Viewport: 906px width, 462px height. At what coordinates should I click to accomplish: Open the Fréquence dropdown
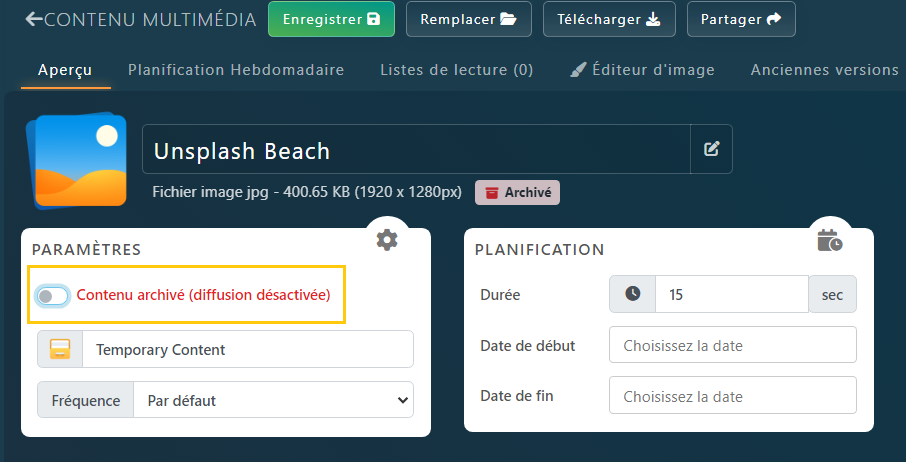click(273, 400)
